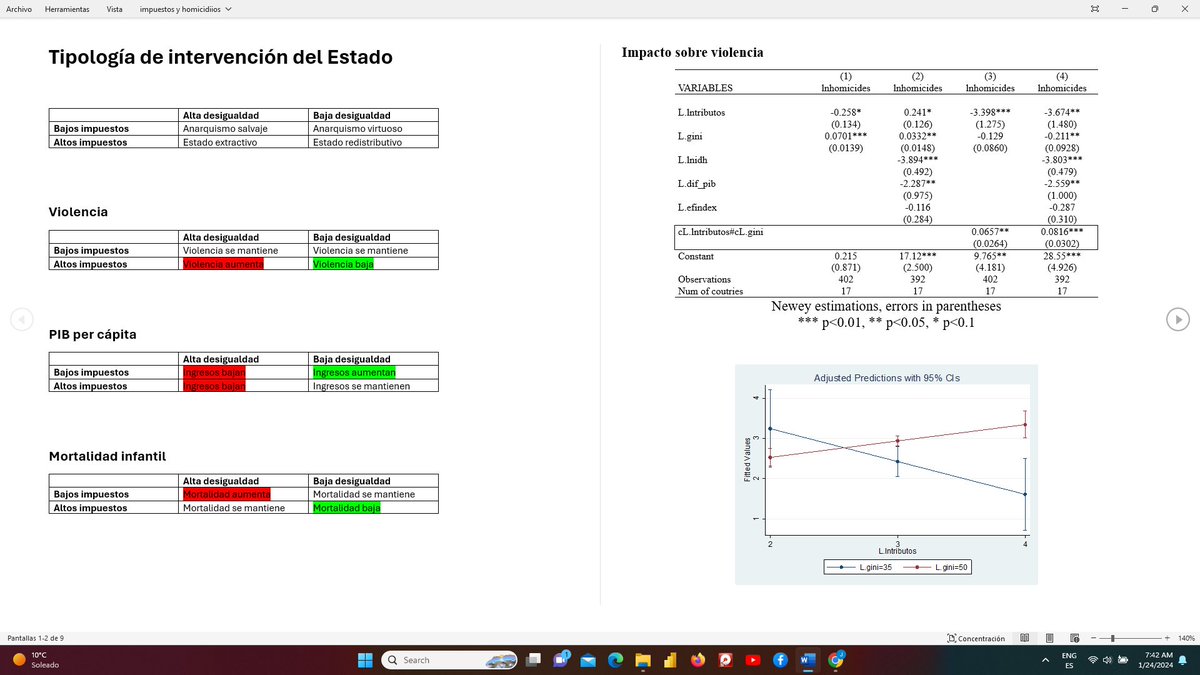Click the 'Estado redistributivo' table cell
The image size is (1200, 675).
pyautogui.click(x=374, y=142)
